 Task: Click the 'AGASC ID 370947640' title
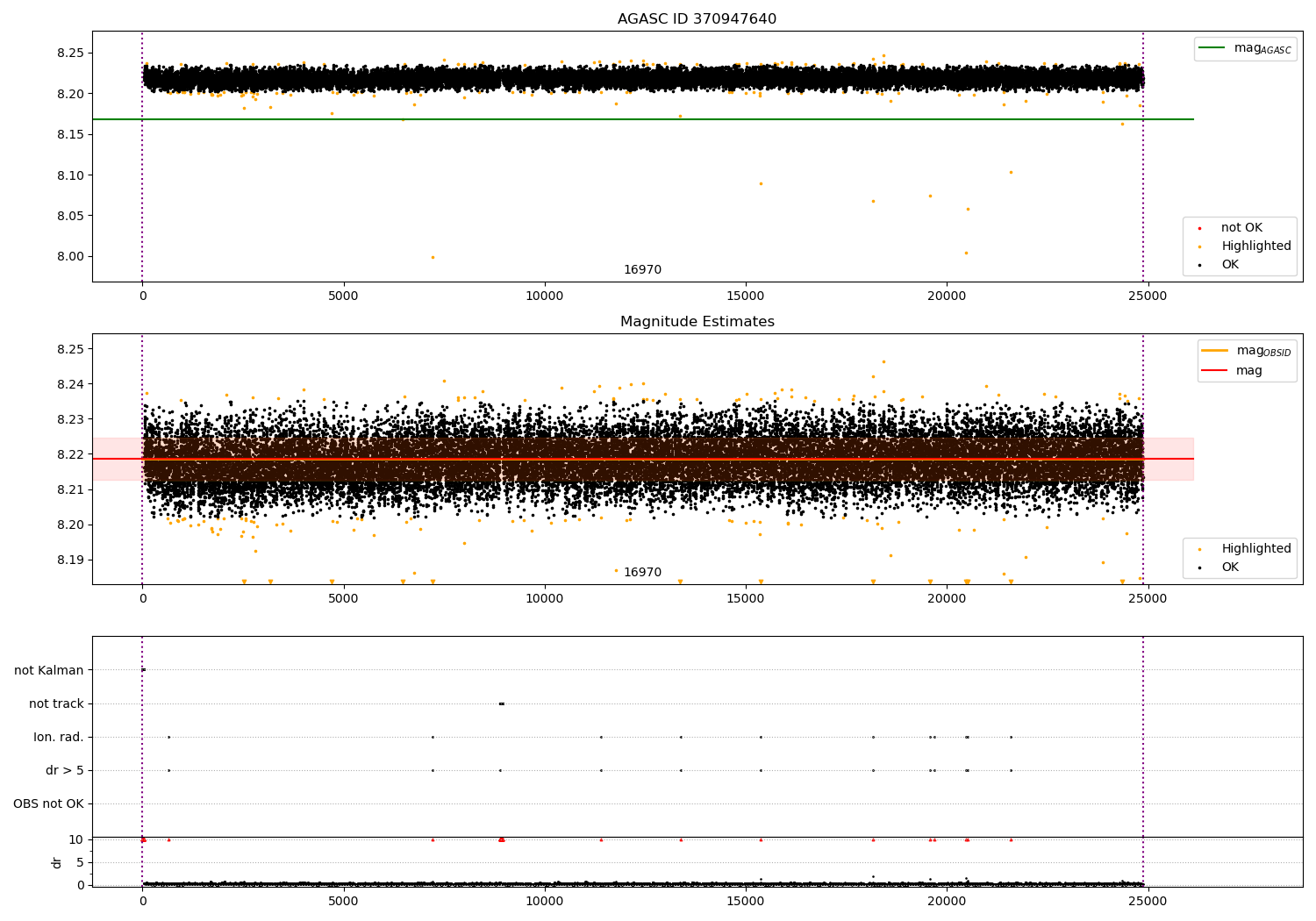click(x=697, y=19)
